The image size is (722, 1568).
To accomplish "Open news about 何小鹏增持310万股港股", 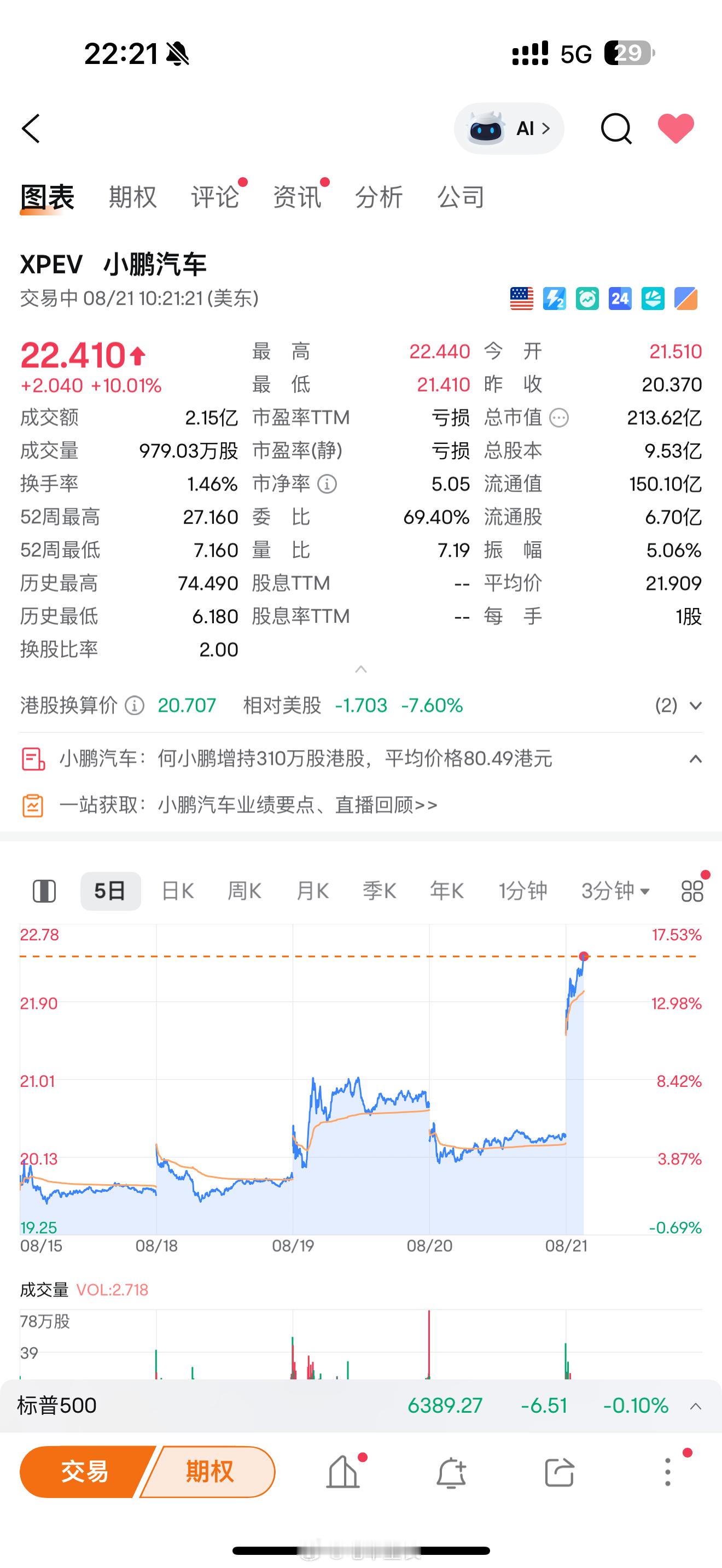I will (x=306, y=758).
